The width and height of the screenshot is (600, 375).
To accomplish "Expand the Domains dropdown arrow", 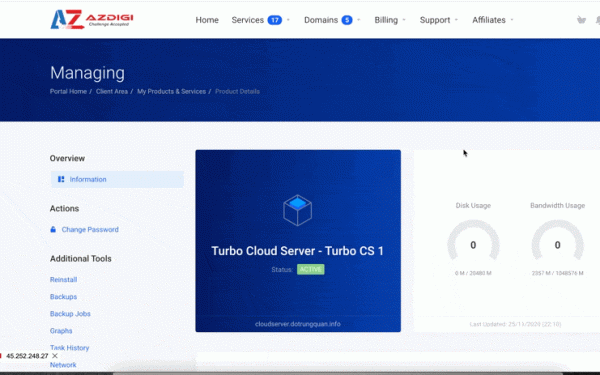I will point(359,20).
